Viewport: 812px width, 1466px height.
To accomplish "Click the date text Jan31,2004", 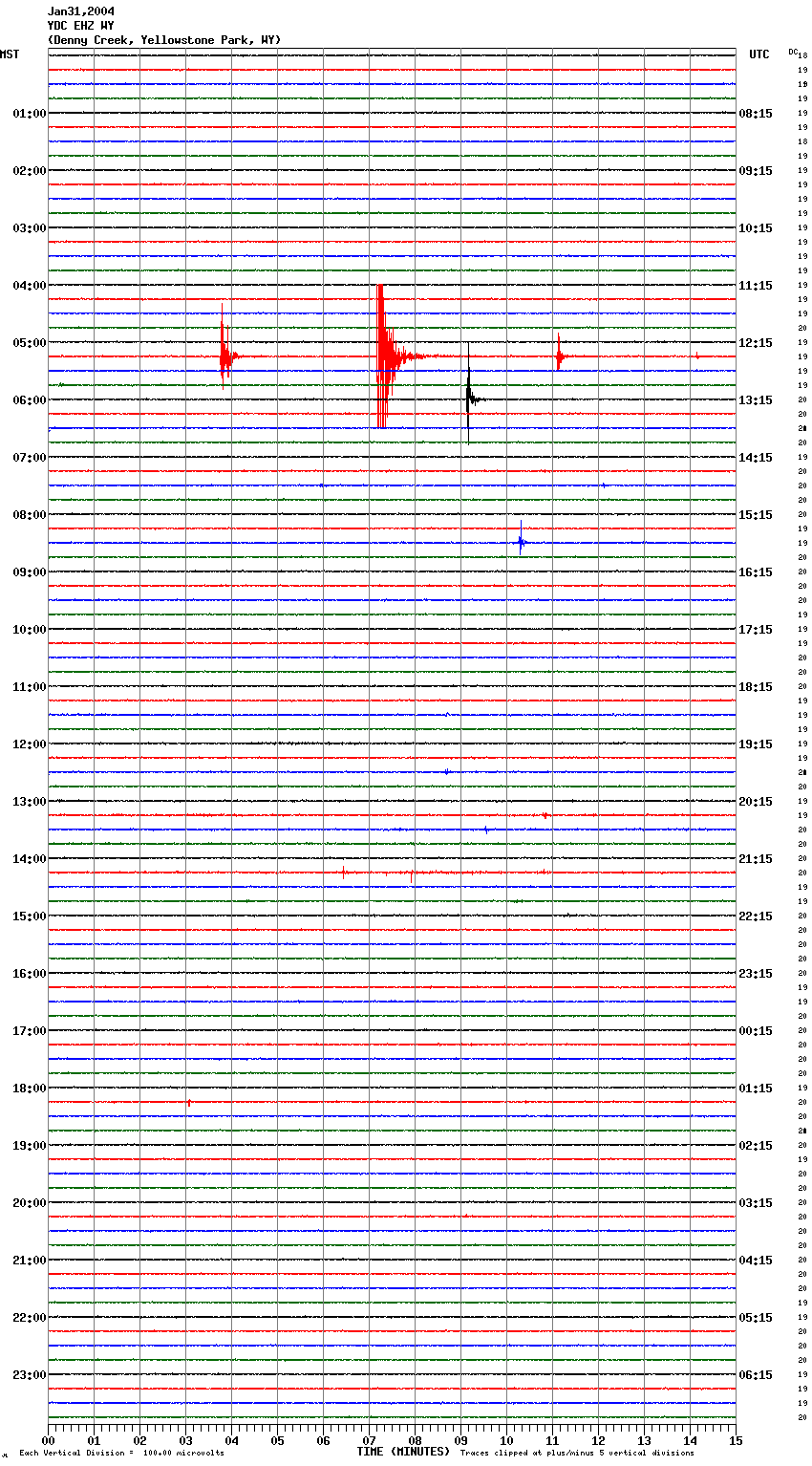I will pyautogui.click(x=81, y=11).
